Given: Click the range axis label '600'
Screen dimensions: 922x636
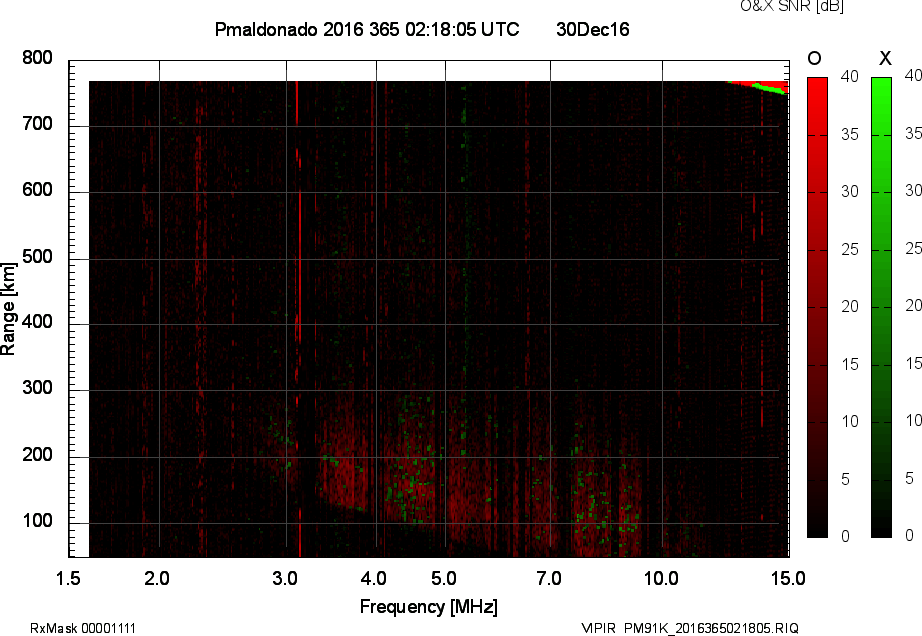Looking at the screenshot, I should pos(38,190).
